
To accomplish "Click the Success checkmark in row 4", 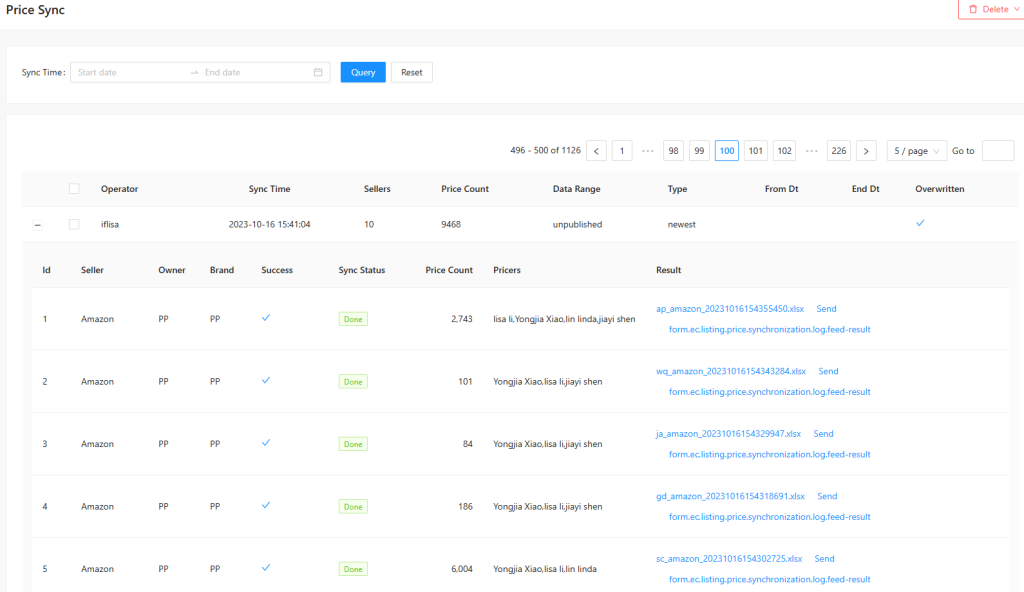I will click(266, 505).
